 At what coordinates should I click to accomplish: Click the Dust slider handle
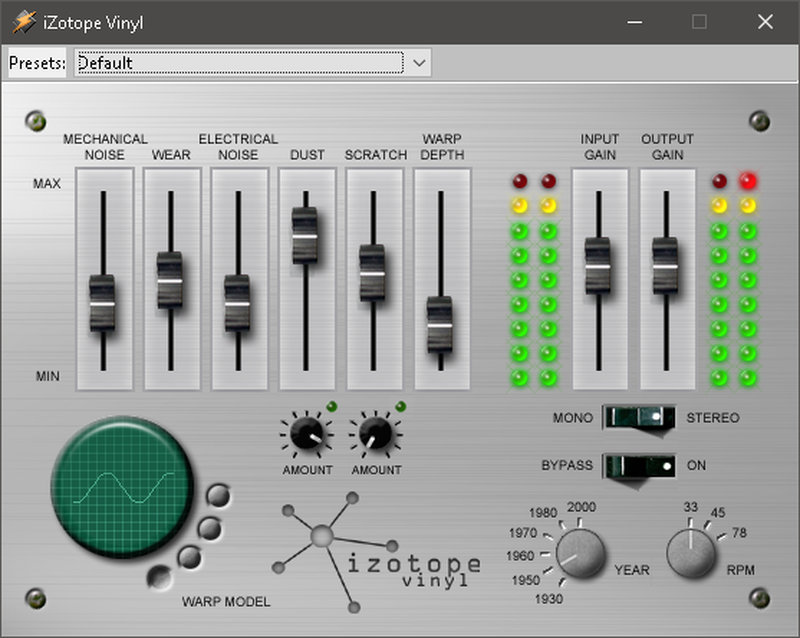(x=305, y=235)
